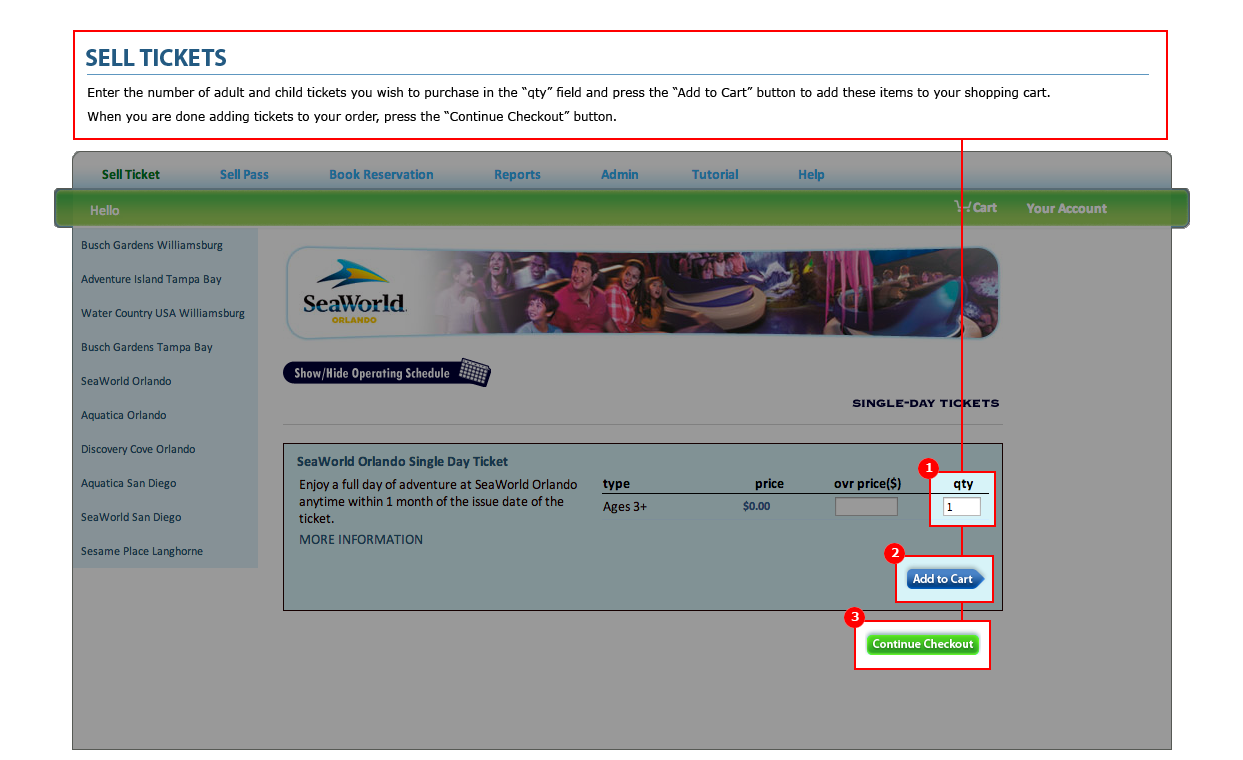Click calendar icon on Operating Schedule button

tap(474, 373)
